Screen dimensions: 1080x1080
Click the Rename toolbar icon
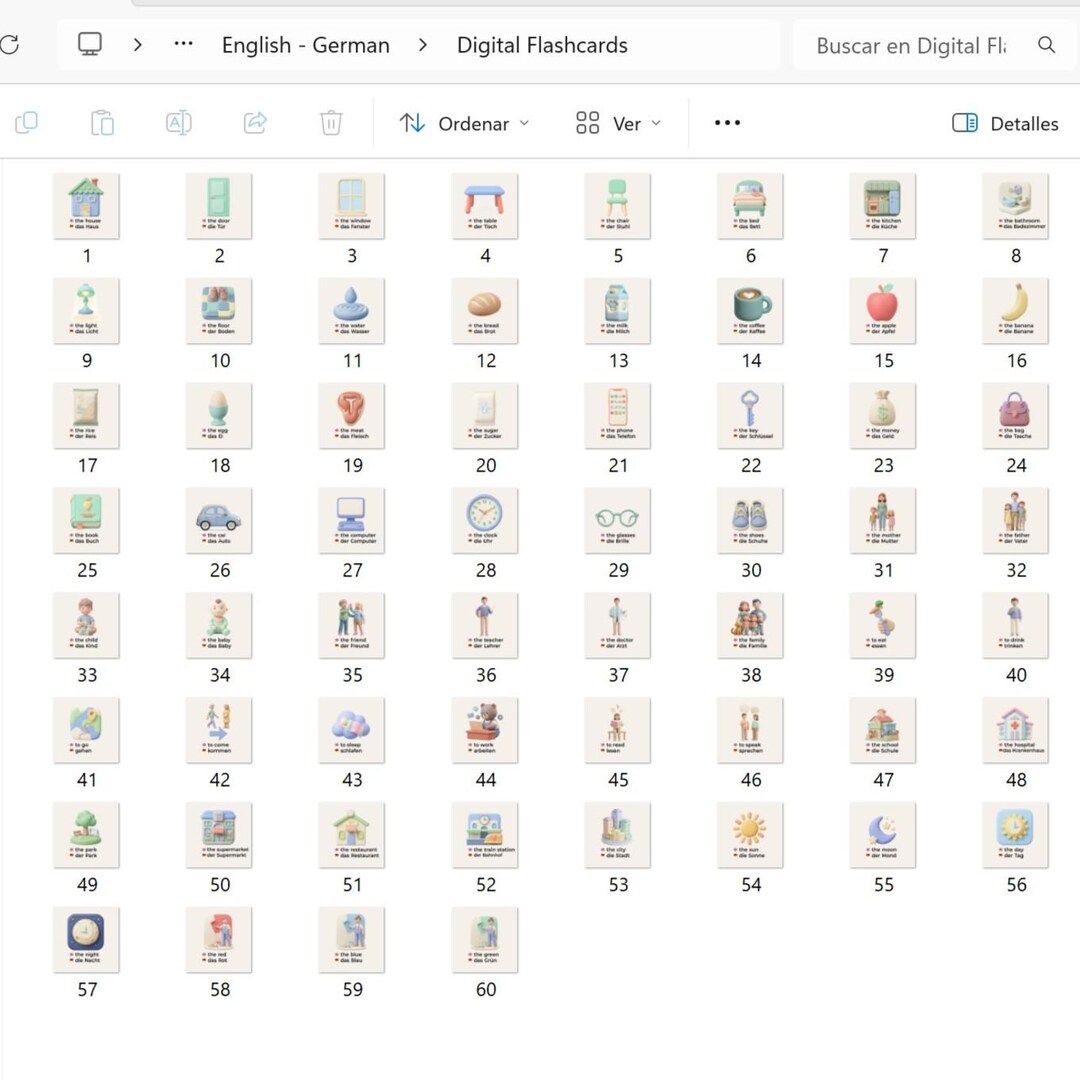point(179,123)
